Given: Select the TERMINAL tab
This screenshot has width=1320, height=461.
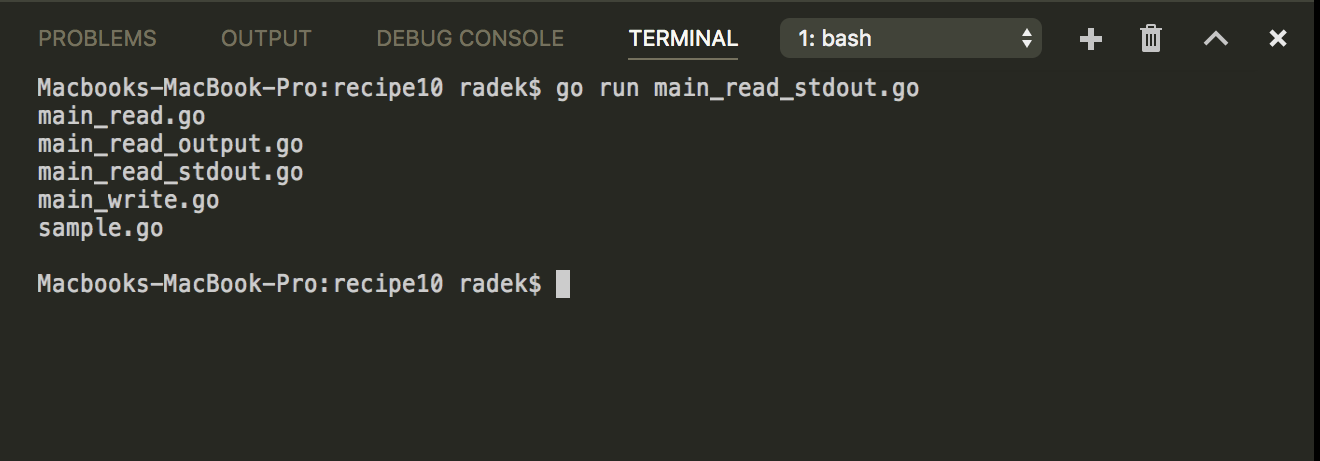Looking at the screenshot, I should point(683,39).
